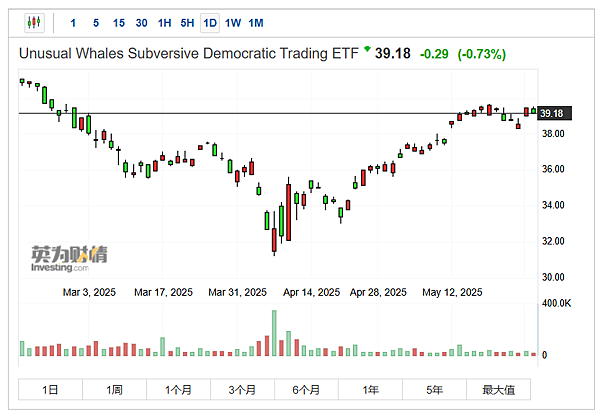The image size is (600, 419).
Task: Click the small green down-arrow beside the title
Action: pos(367,49)
